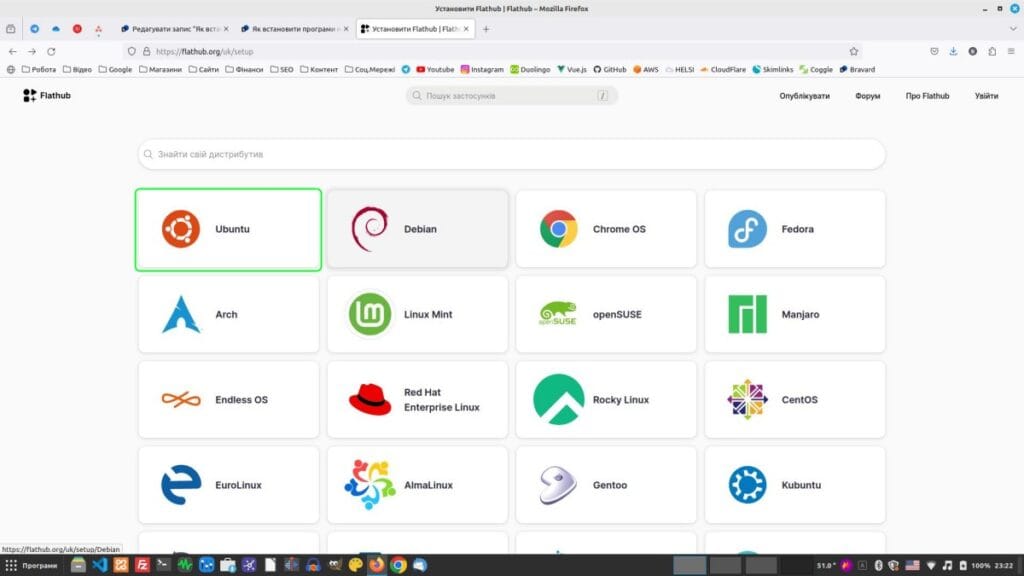
Task: Open the Робота bookmarks folder
Action: point(38,70)
